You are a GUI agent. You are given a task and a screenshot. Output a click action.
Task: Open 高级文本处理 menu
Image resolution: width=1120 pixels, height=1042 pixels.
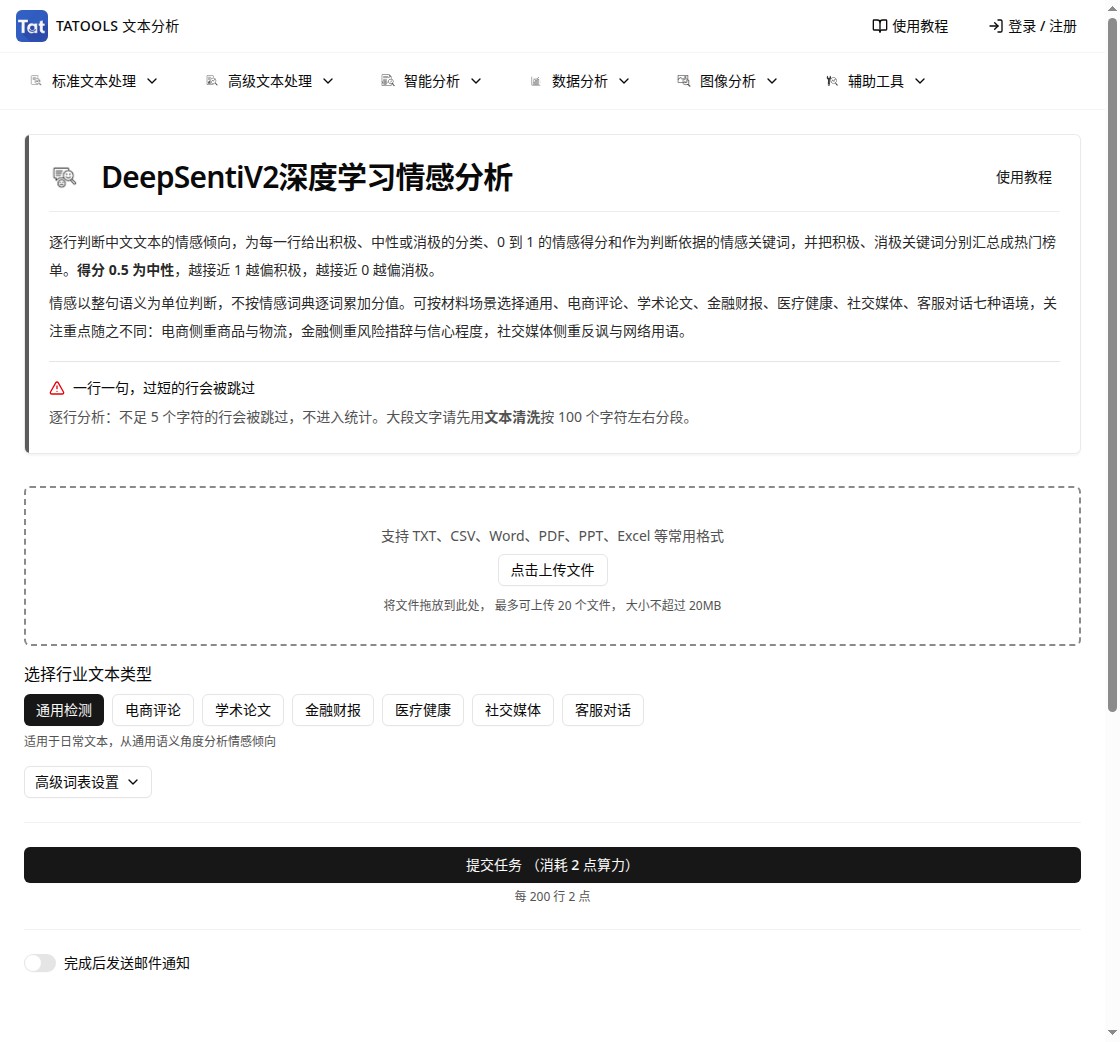coord(269,81)
